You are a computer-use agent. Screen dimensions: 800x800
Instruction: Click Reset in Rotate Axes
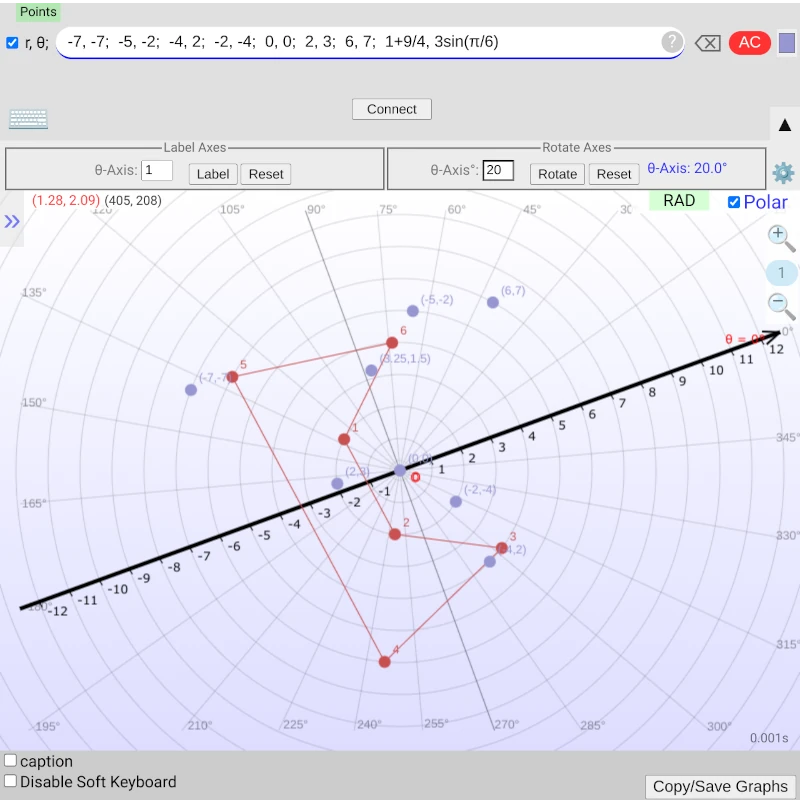(x=614, y=174)
